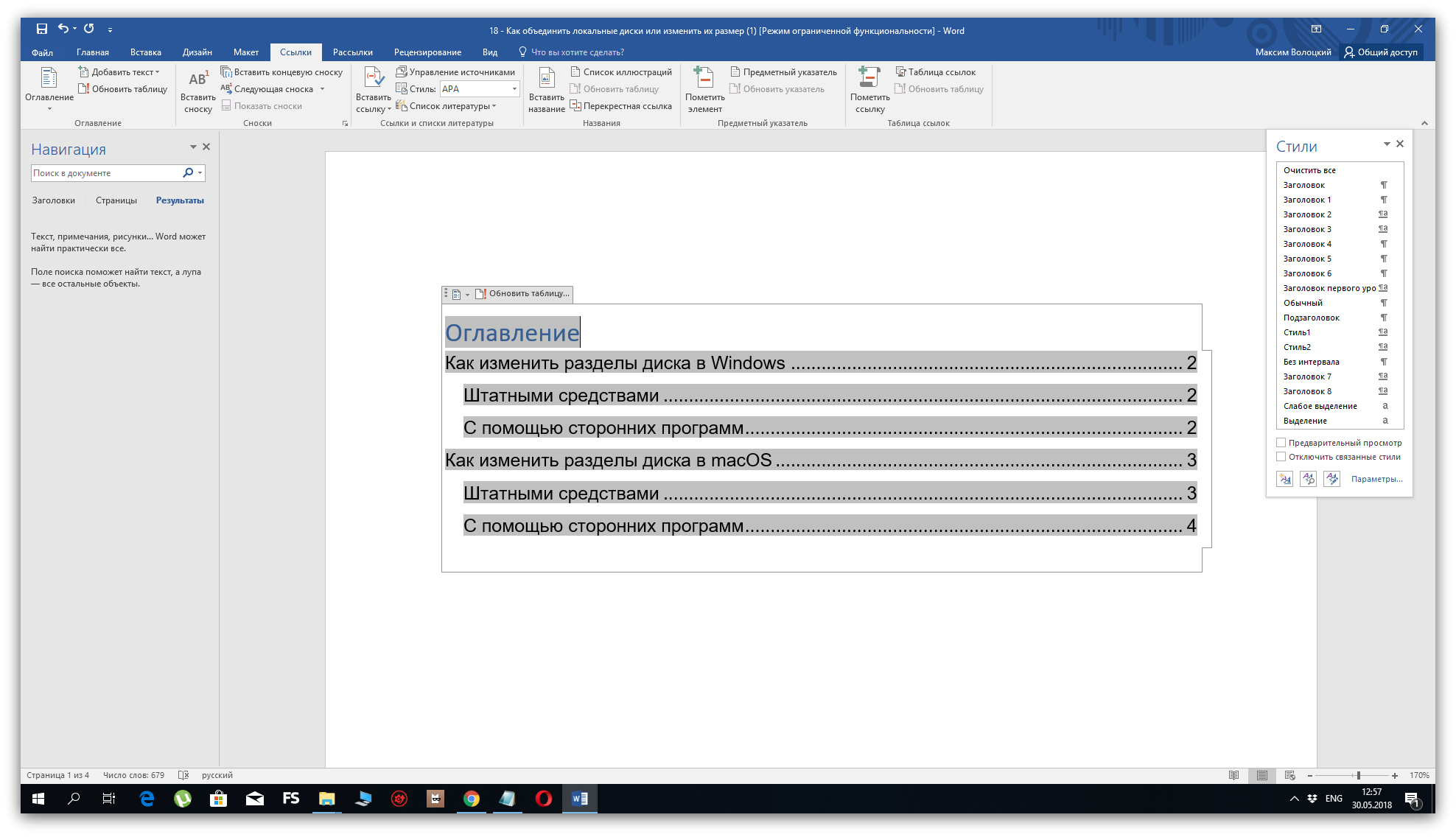Click the Save icon in the quick access toolbar
1456x837 pixels.
tap(42, 29)
